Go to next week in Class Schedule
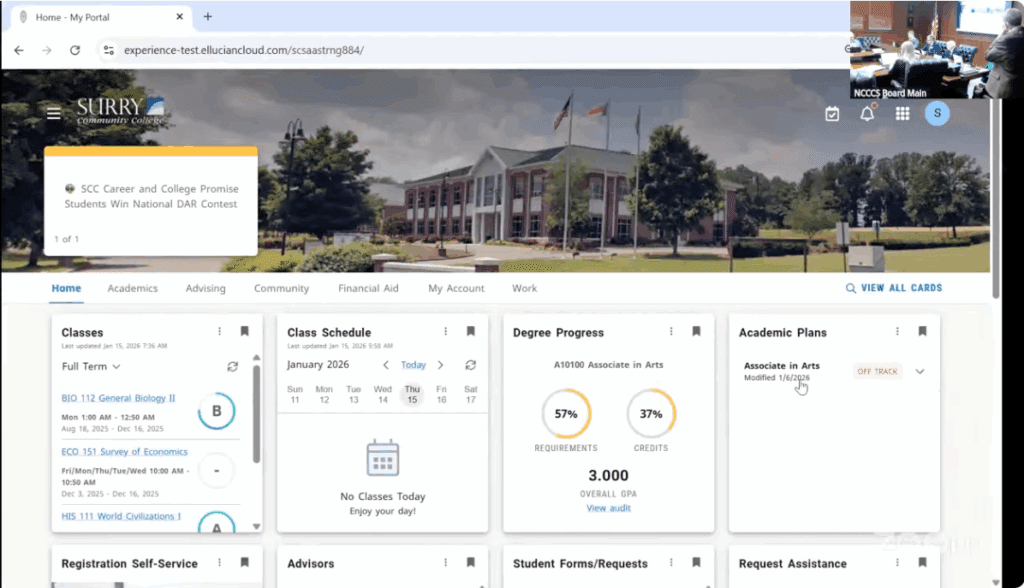 pyautogui.click(x=440, y=365)
